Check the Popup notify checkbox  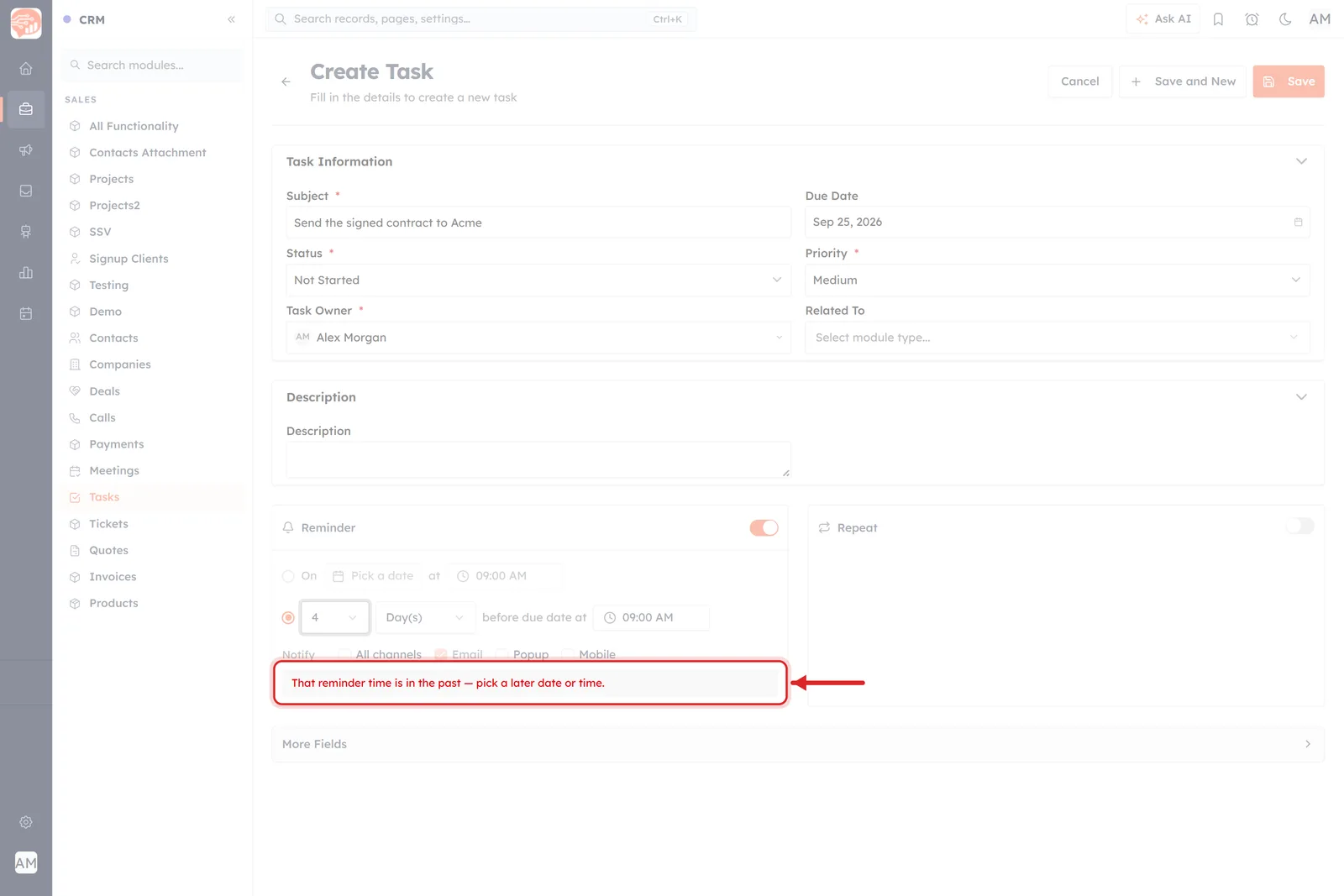[x=502, y=654]
